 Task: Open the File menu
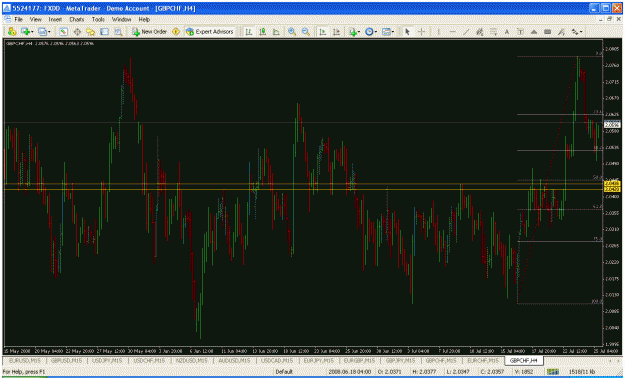[18, 19]
